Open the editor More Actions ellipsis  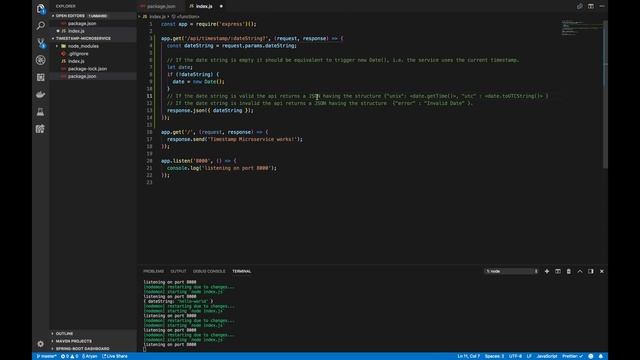click(602, 6)
